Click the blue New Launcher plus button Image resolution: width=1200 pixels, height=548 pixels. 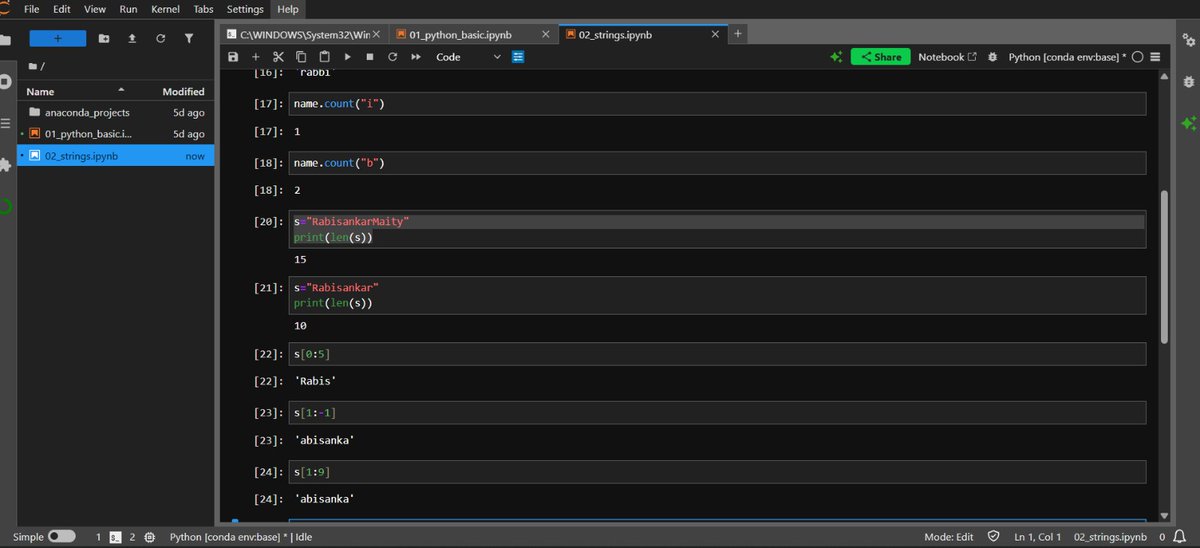pos(56,38)
